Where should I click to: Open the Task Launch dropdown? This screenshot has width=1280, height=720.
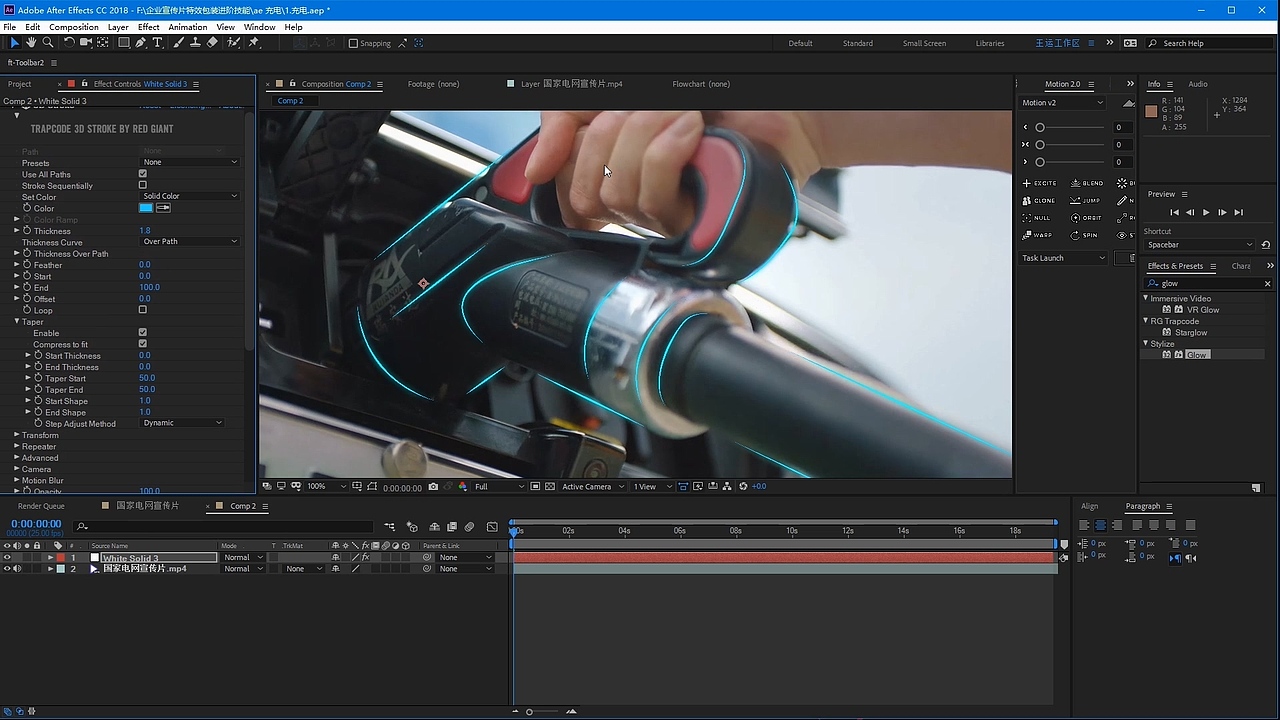pyautogui.click(x=1064, y=258)
